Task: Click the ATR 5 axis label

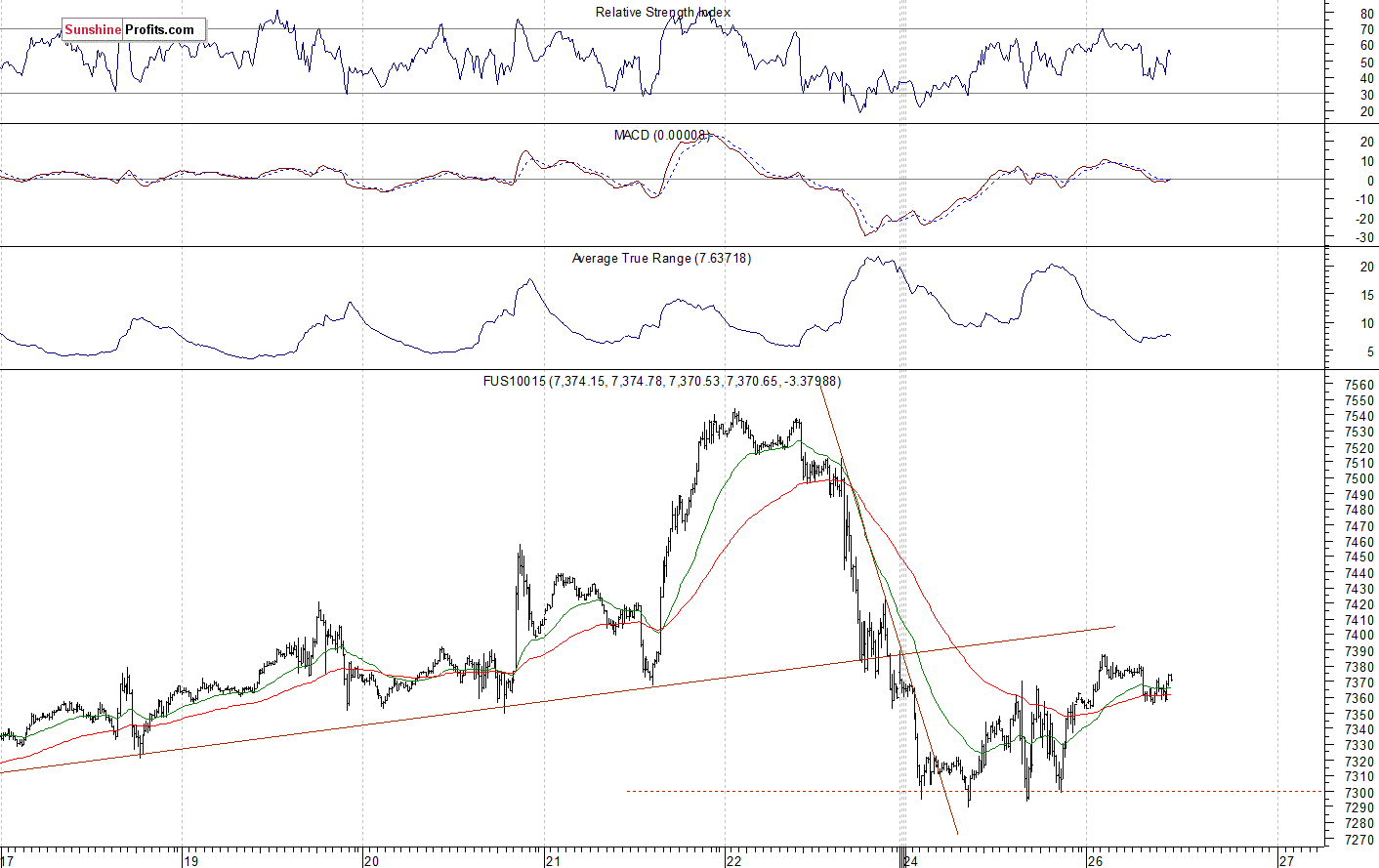Action: click(1370, 352)
